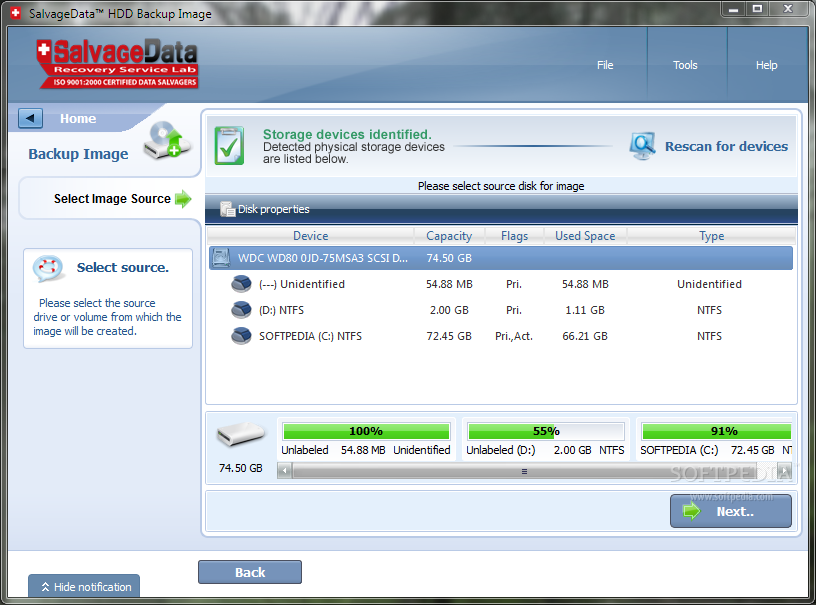
Task: Close the SalvageData window
Action: [788, 9]
